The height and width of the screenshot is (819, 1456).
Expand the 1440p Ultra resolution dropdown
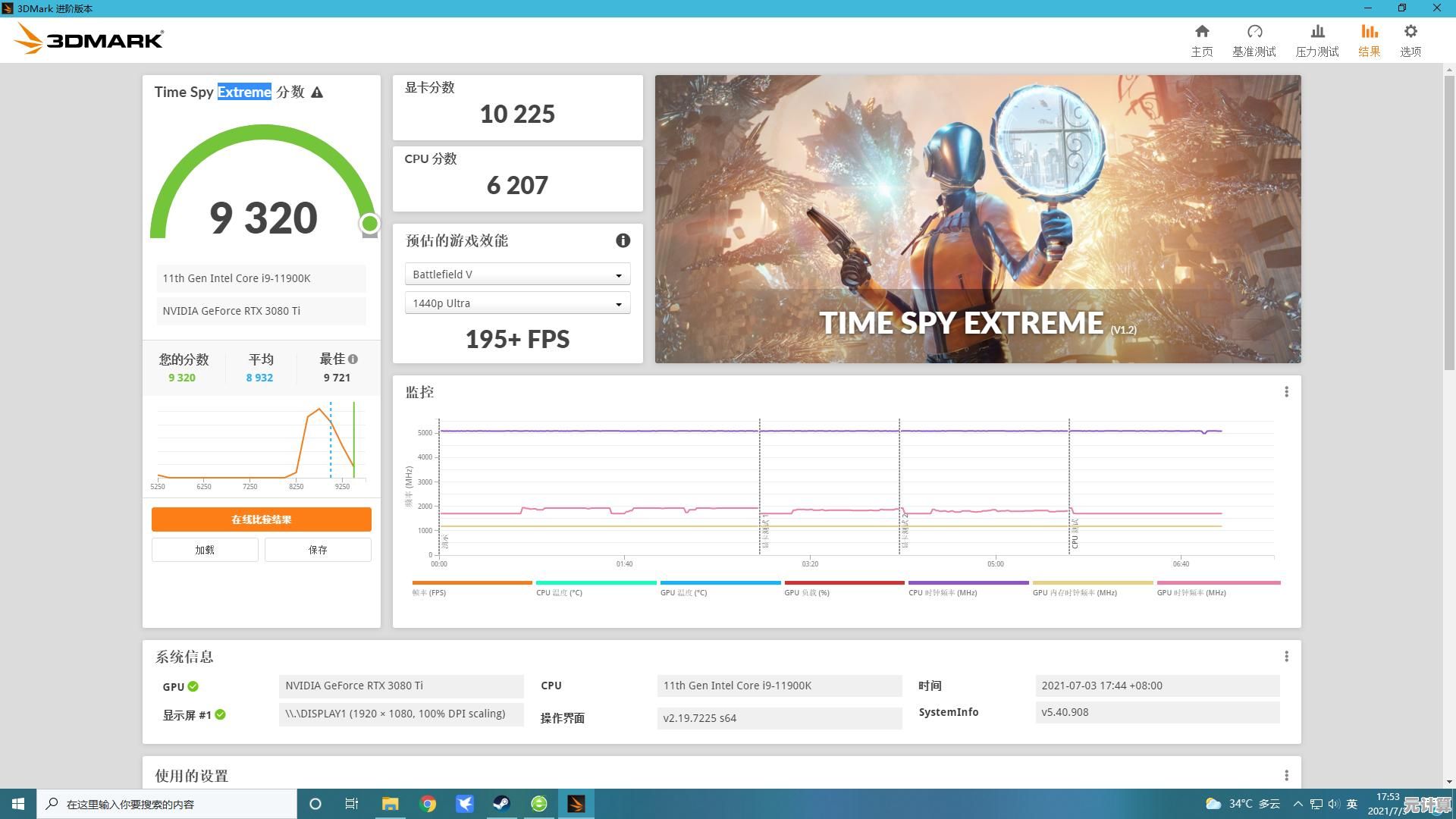click(x=517, y=303)
